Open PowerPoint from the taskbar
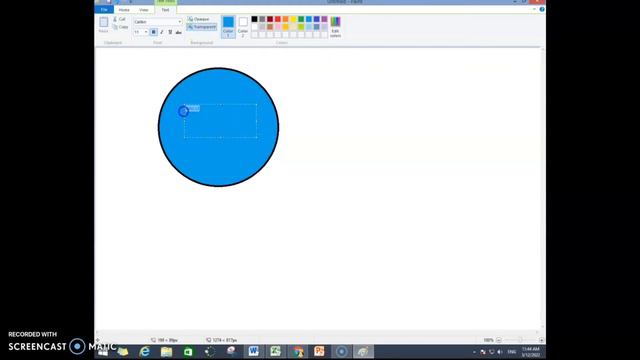The image size is (640, 360). pos(320,351)
